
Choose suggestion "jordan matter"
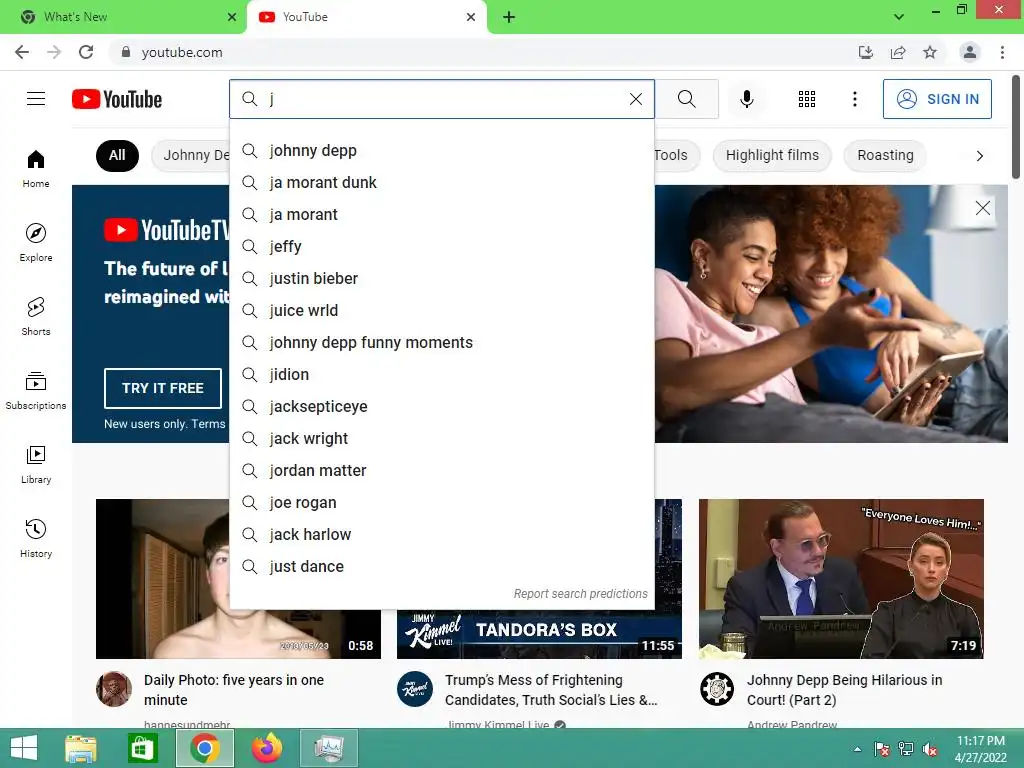click(441, 471)
